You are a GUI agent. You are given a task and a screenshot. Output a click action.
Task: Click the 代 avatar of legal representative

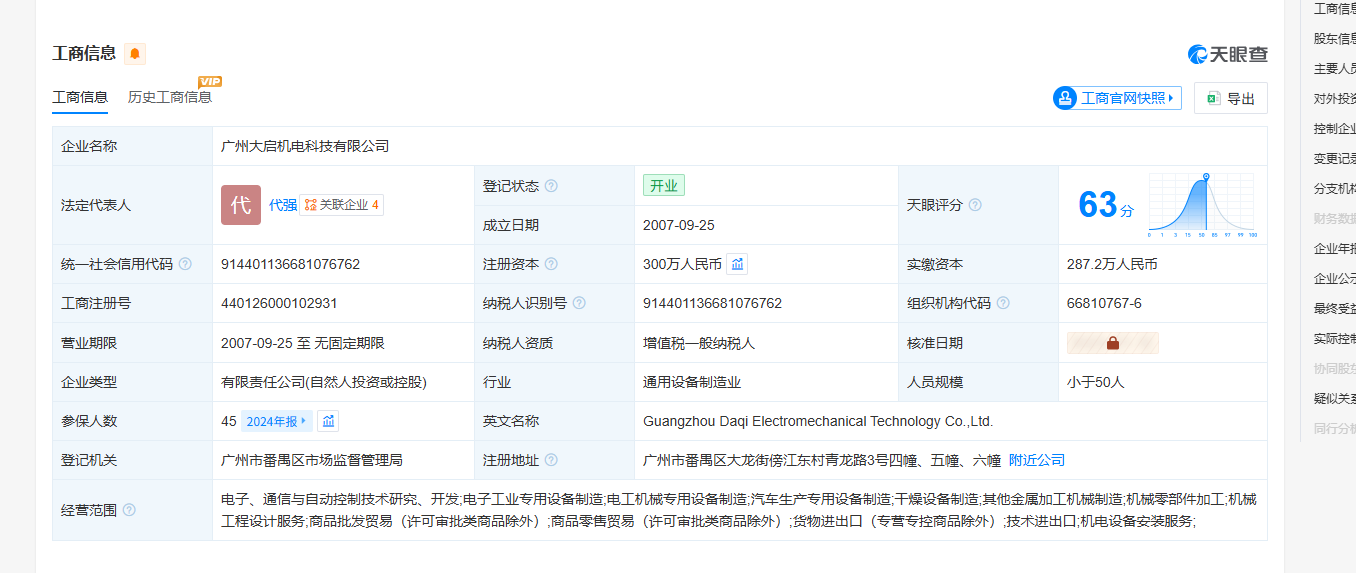coord(241,205)
